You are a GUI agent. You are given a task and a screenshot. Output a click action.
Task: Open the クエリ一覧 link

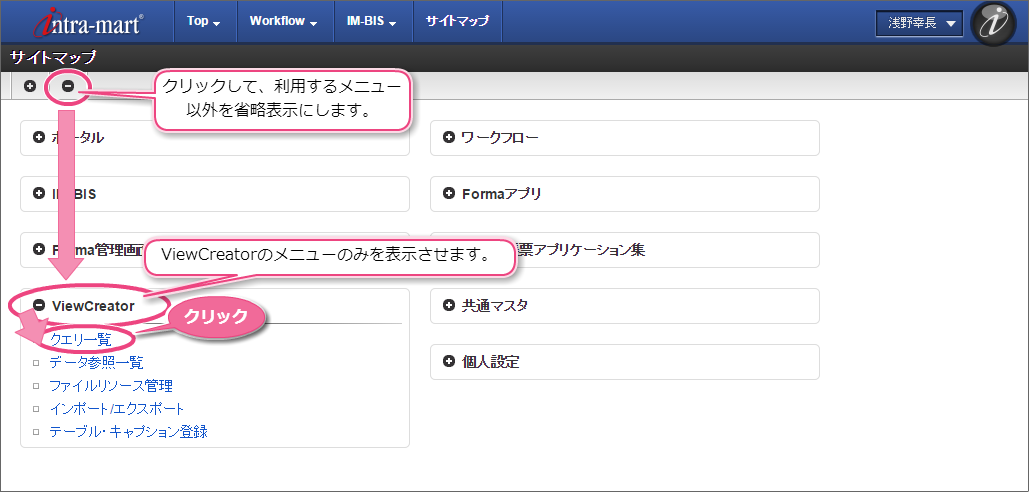(81, 339)
